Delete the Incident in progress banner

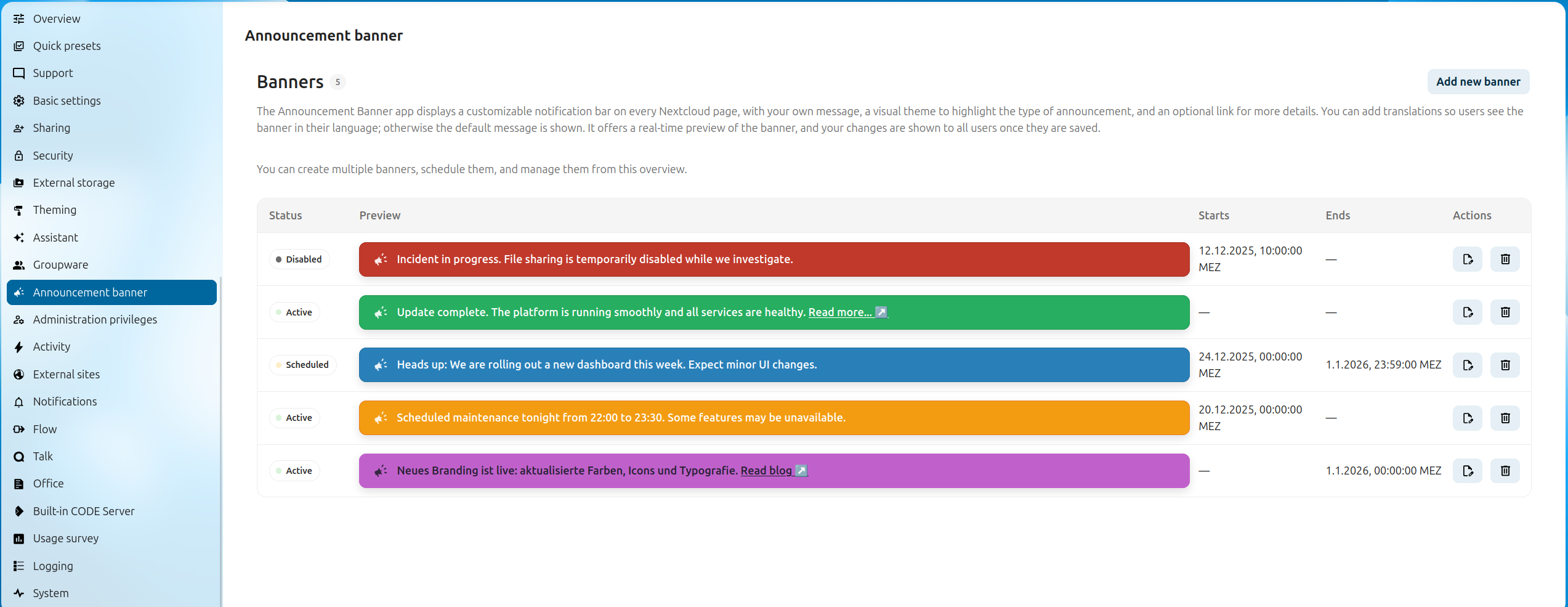tap(1505, 259)
